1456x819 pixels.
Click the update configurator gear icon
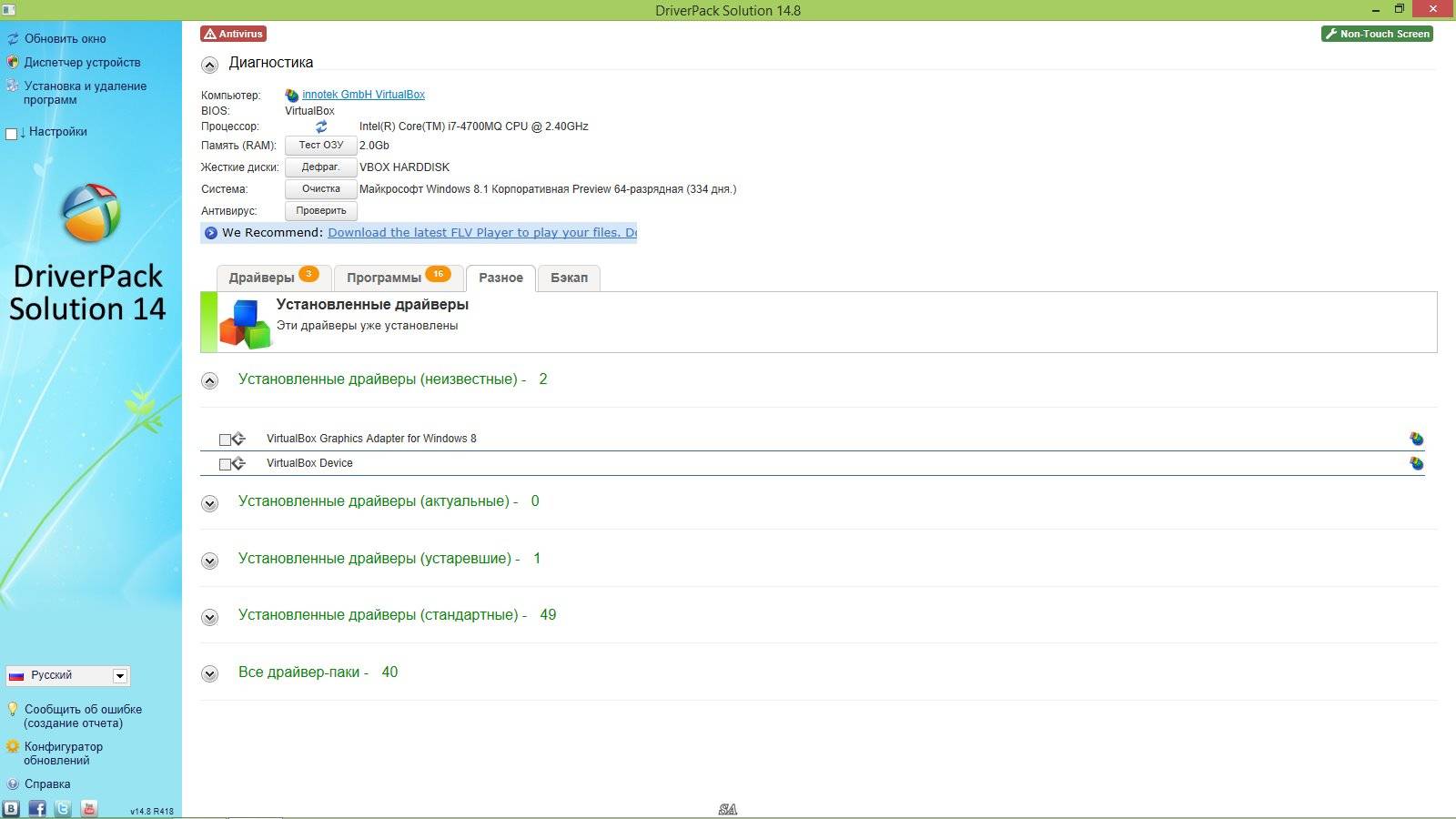click(13, 746)
